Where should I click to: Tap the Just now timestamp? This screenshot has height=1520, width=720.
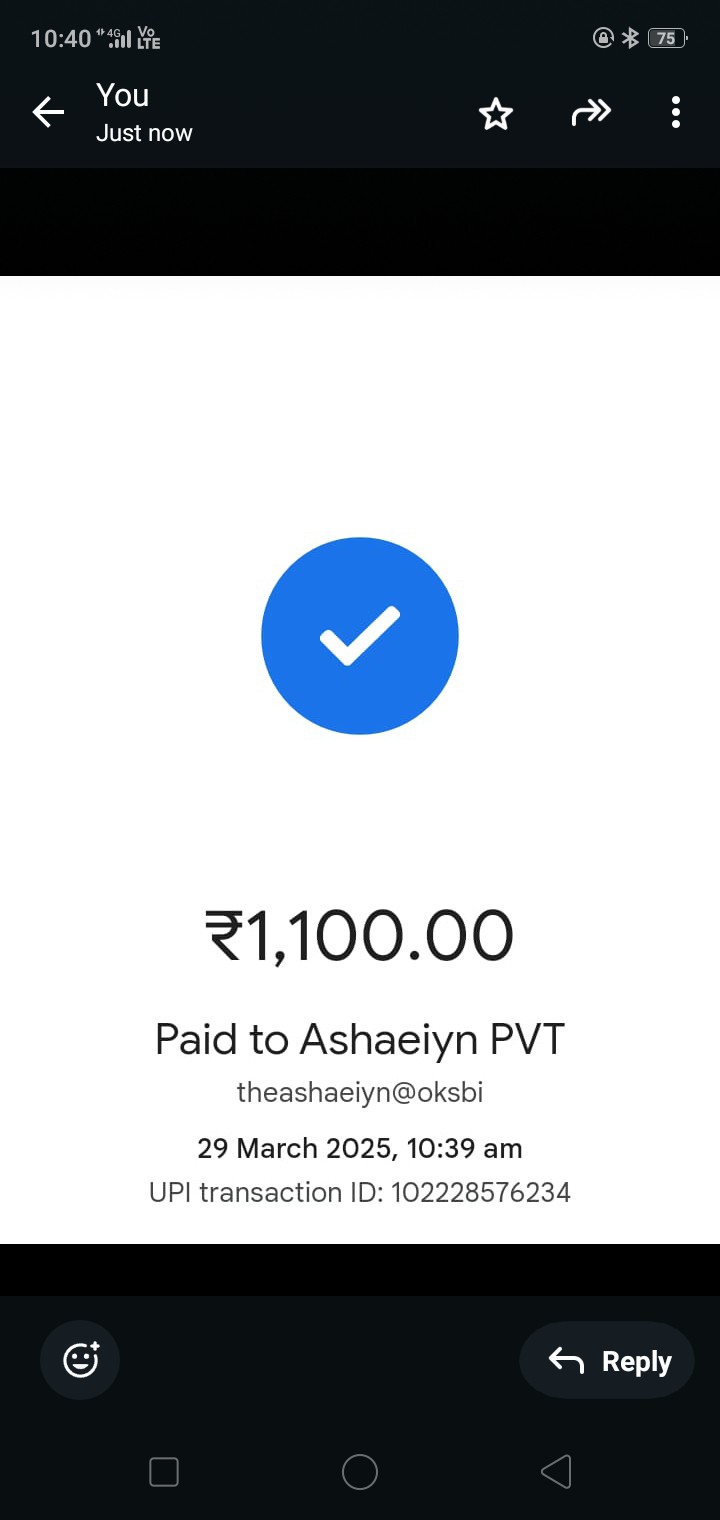pyautogui.click(x=144, y=133)
